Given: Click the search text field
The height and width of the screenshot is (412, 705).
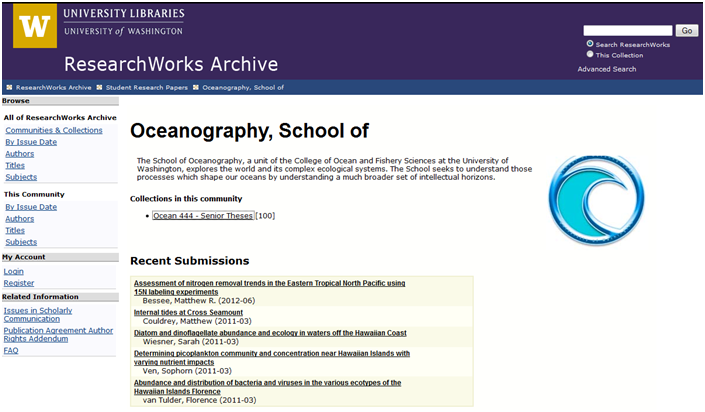Looking at the screenshot, I should [x=628, y=31].
